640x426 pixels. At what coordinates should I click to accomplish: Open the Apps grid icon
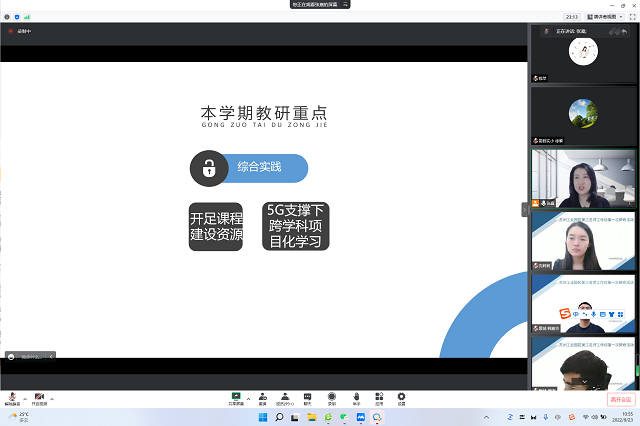coord(379,399)
